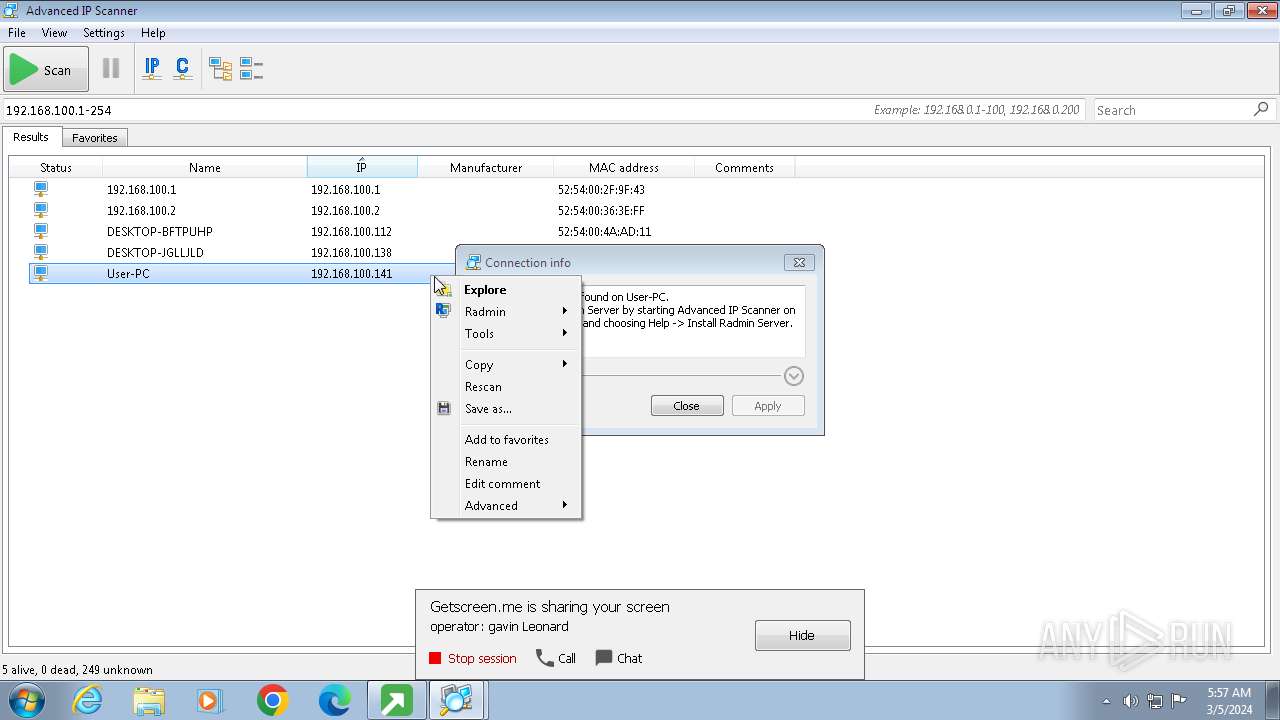
Task: Click the Expand all toolbar icon
Action: [x=220, y=69]
